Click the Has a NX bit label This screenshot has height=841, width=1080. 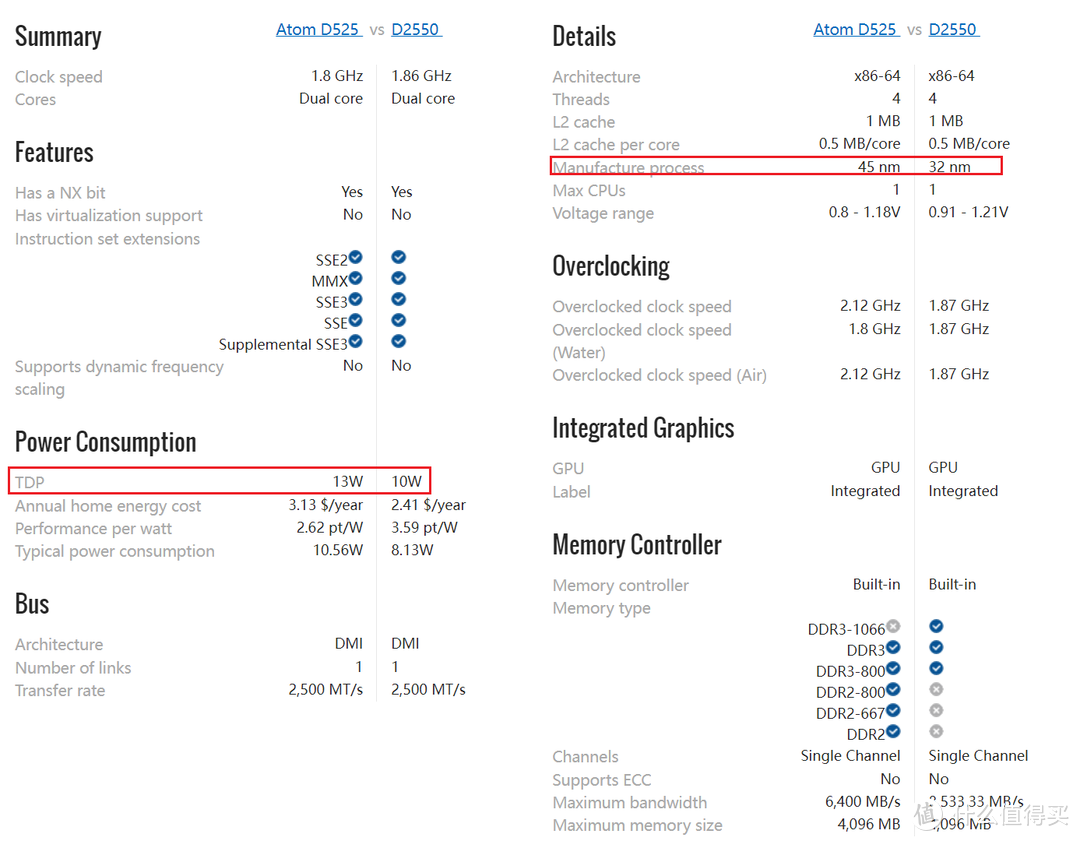click(x=61, y=193)
